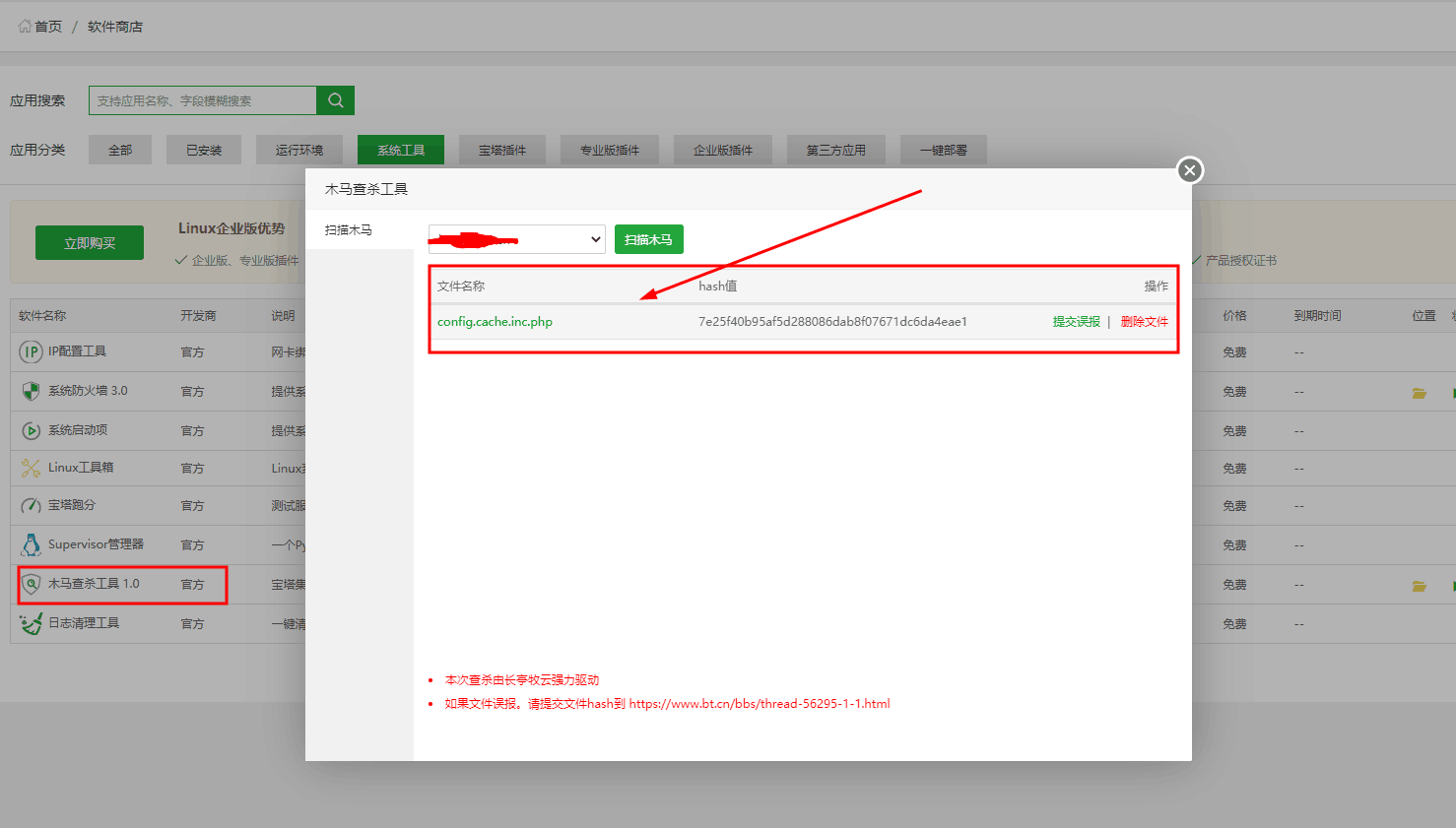This screenshot has height=828, width=1456.
Task: Click the application search input field
Action: point(202,100)
